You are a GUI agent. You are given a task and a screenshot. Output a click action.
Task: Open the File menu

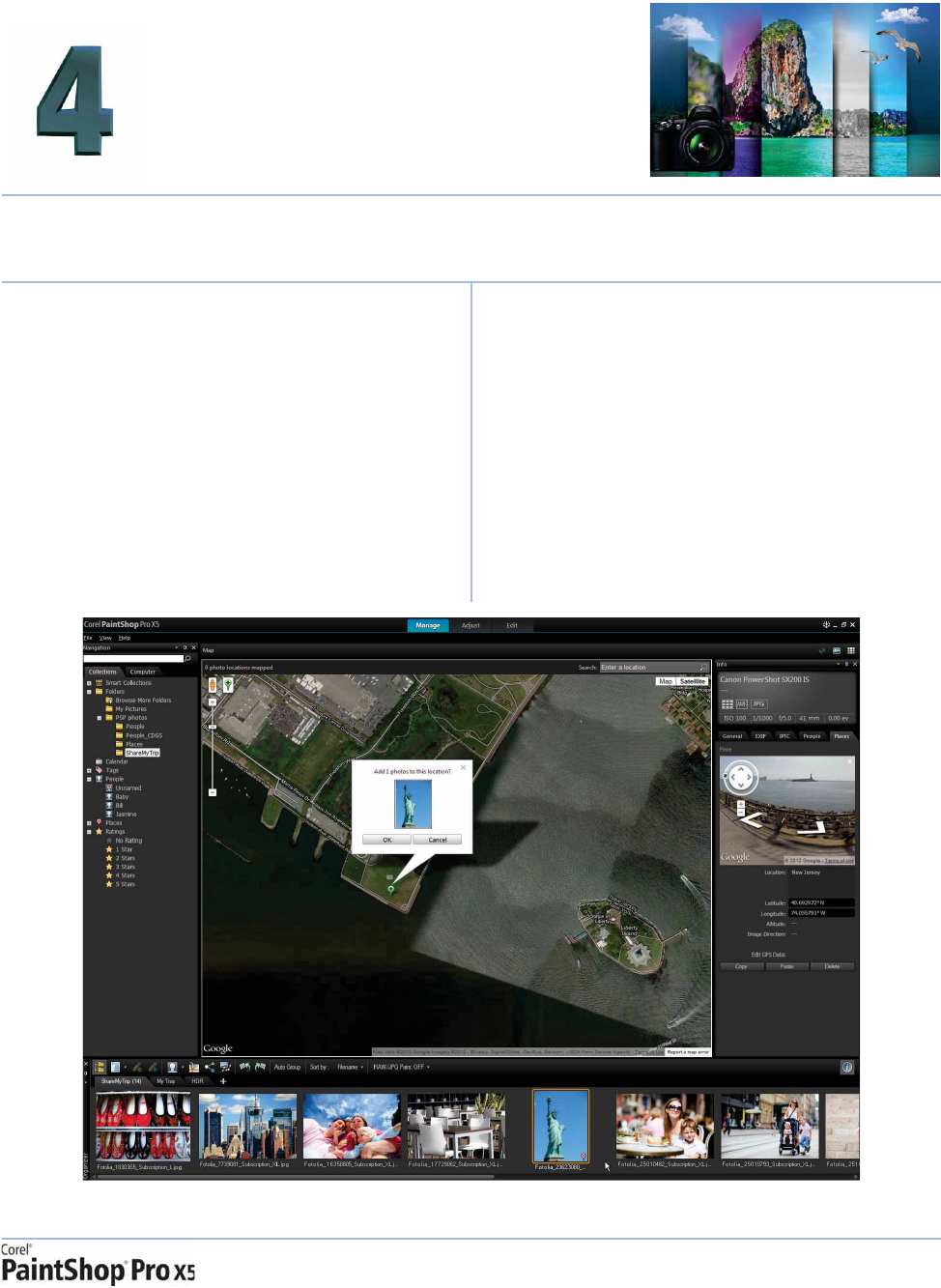point(88,638)
